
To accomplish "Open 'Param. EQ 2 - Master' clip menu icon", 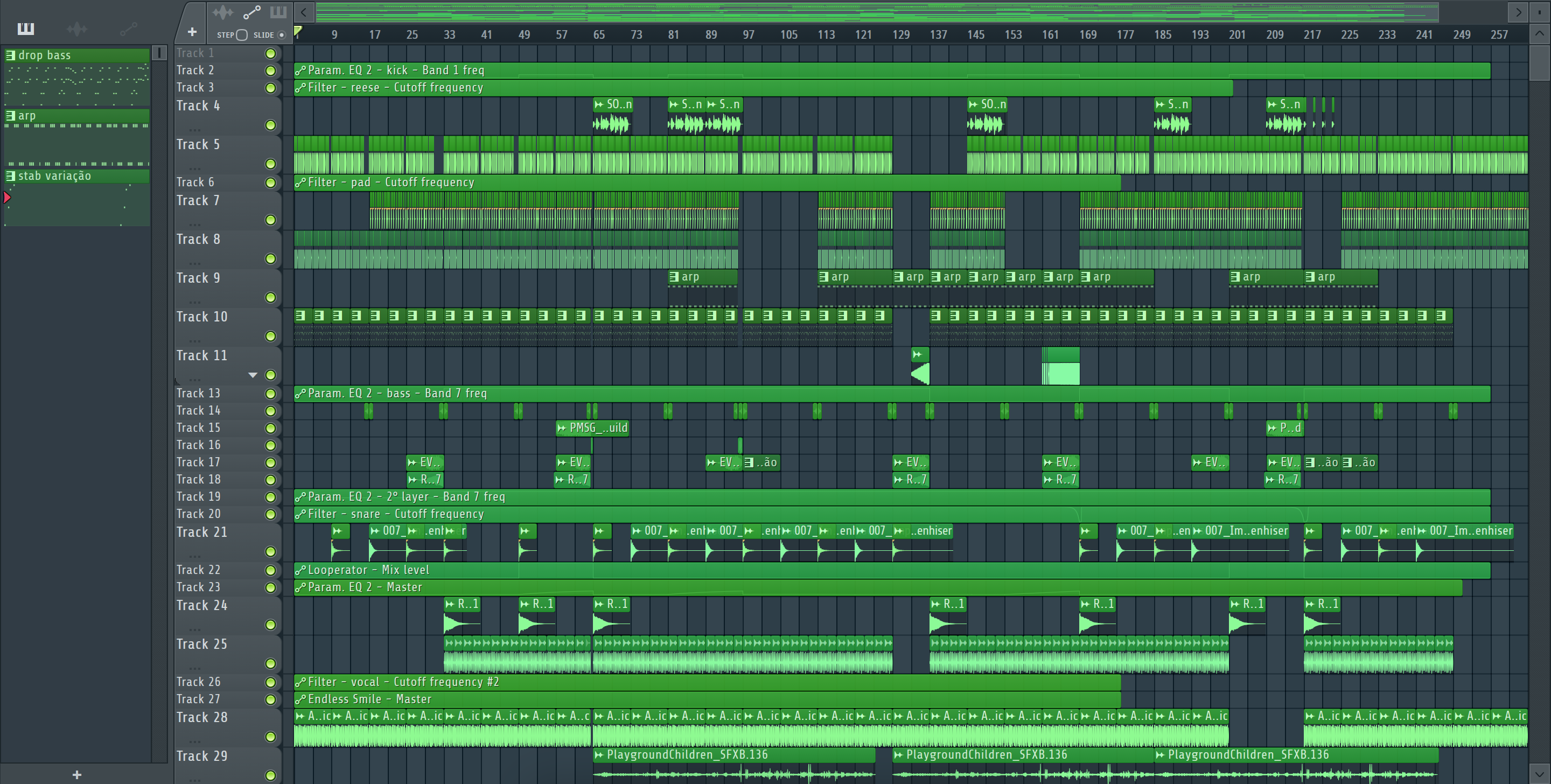I will [x=301, y=587].
